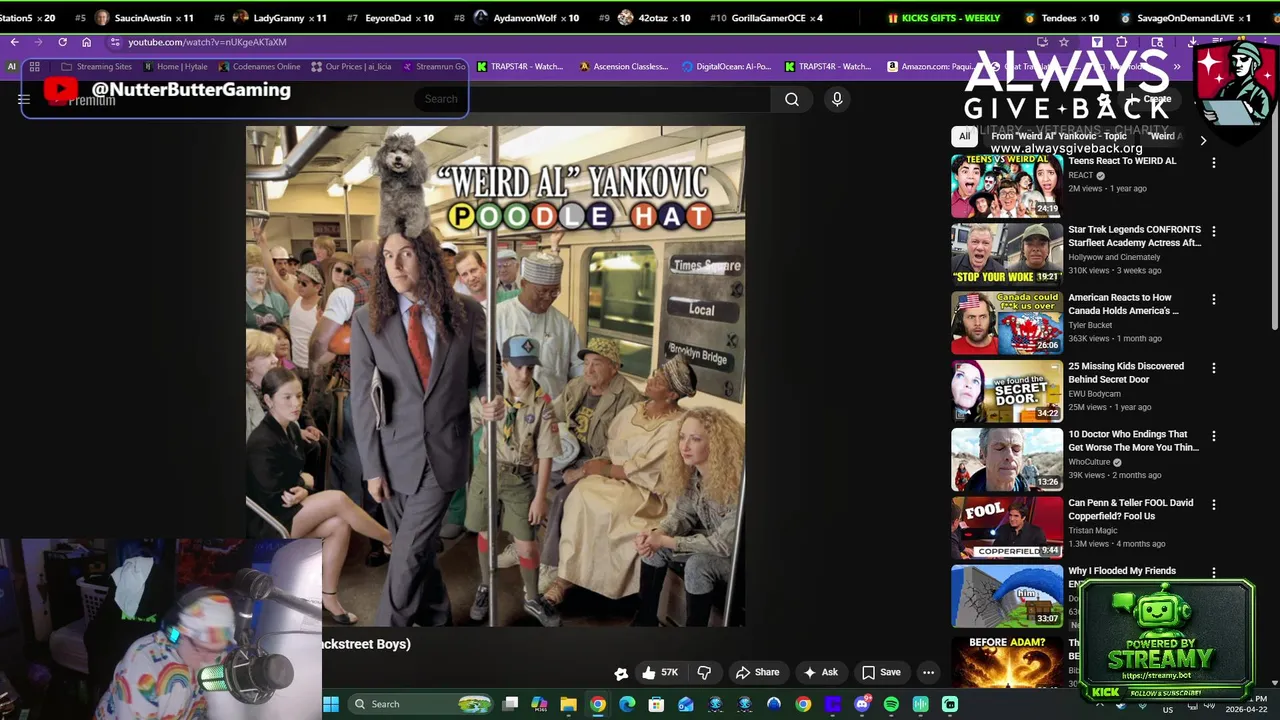1280x720 pixels.
Task: Click the browser home icon
Action: (x=86, y=42)
